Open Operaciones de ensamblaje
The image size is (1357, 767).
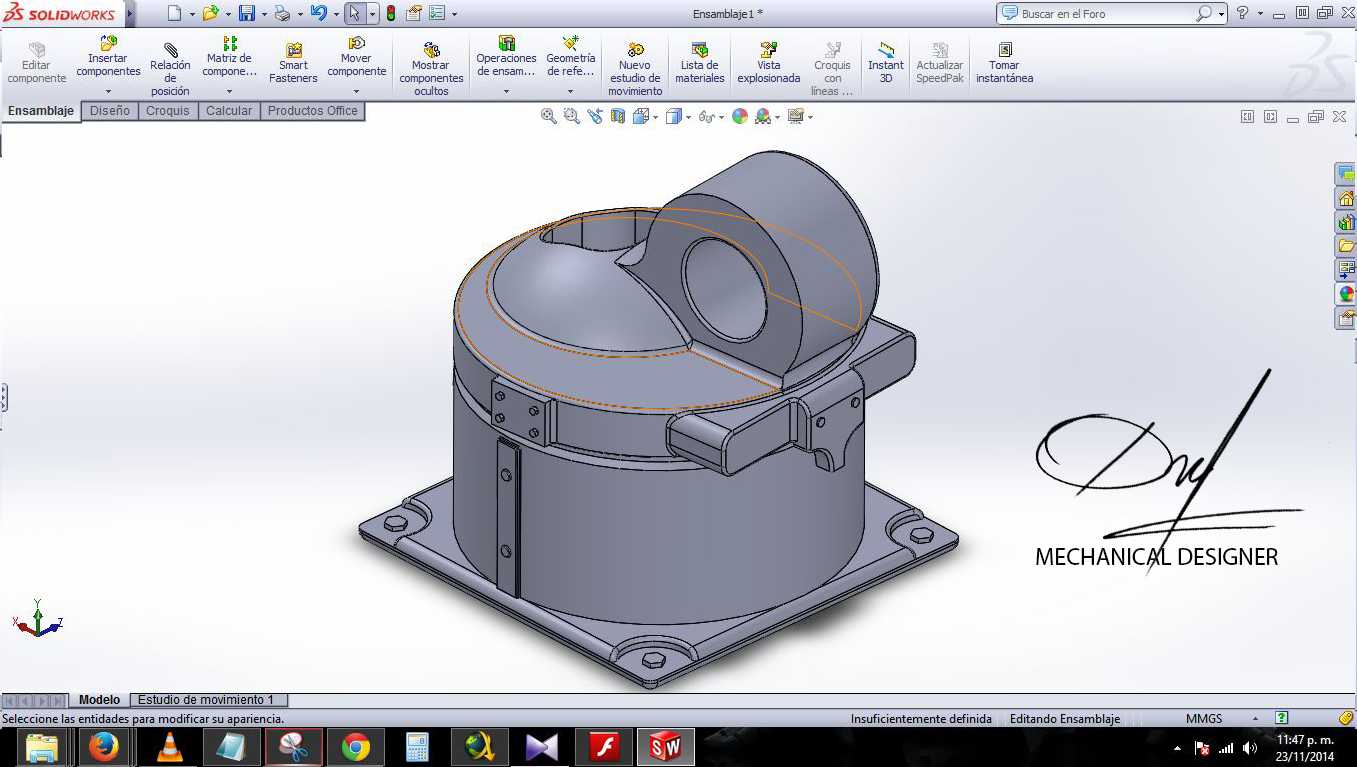[506, 57]
